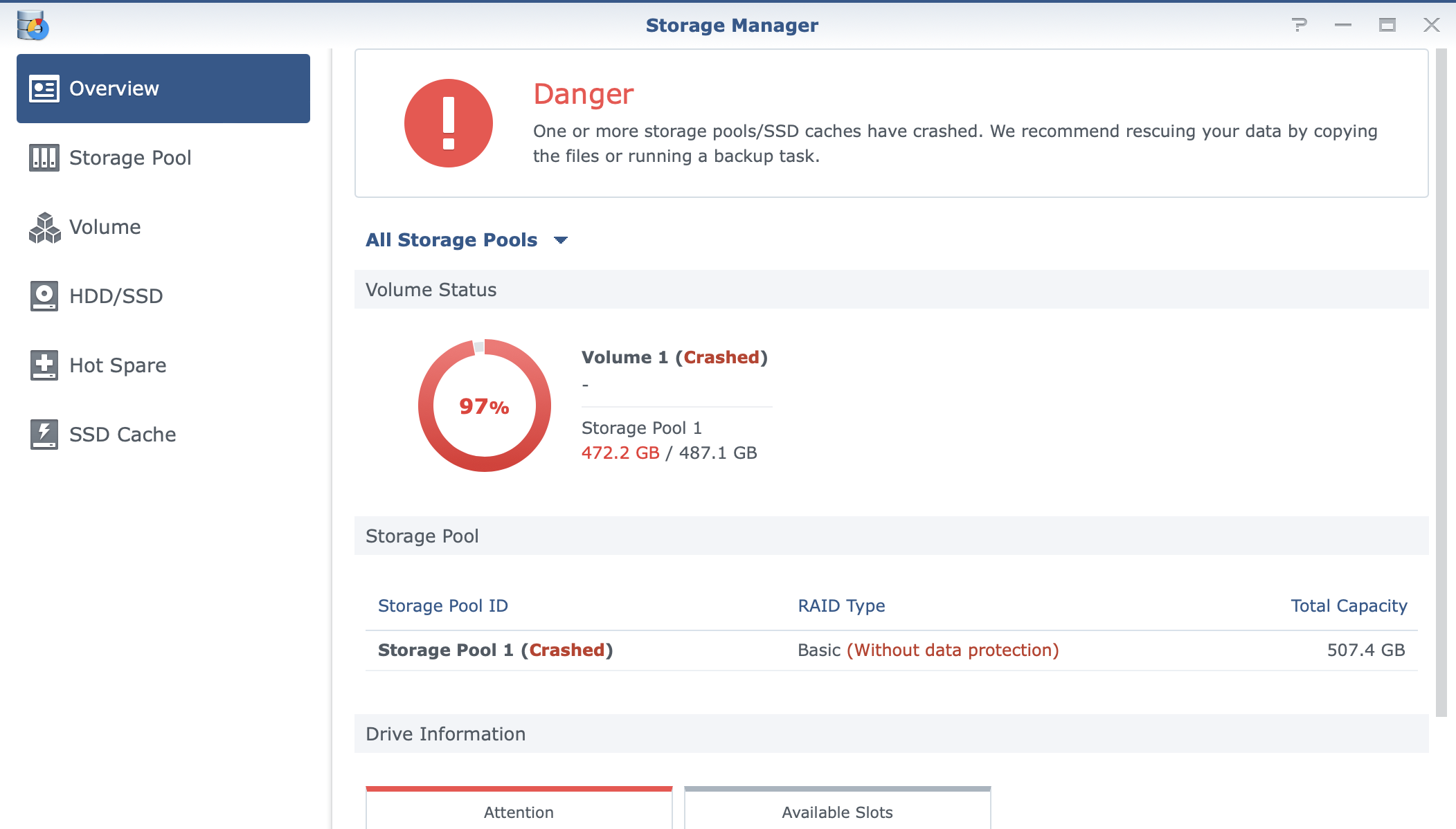Sort by RAID Type column header
The image size is (1456, 829).
[841, 605]
